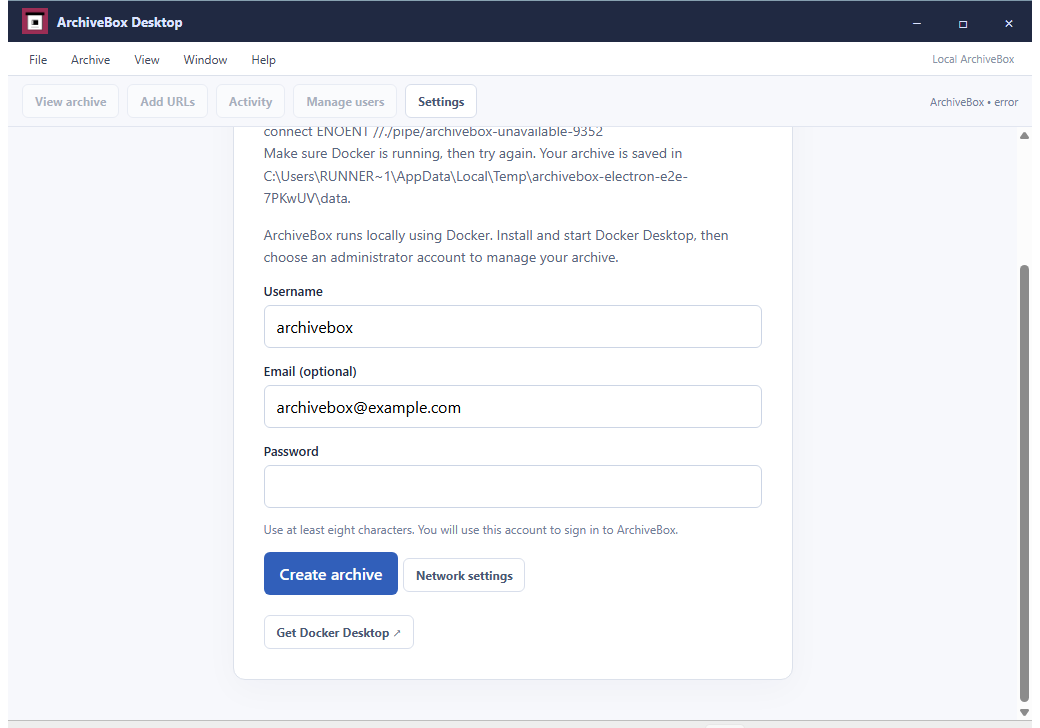Click the scrollbar down arrow
Screen dimensions: 1040x728
pos(1024,712)
